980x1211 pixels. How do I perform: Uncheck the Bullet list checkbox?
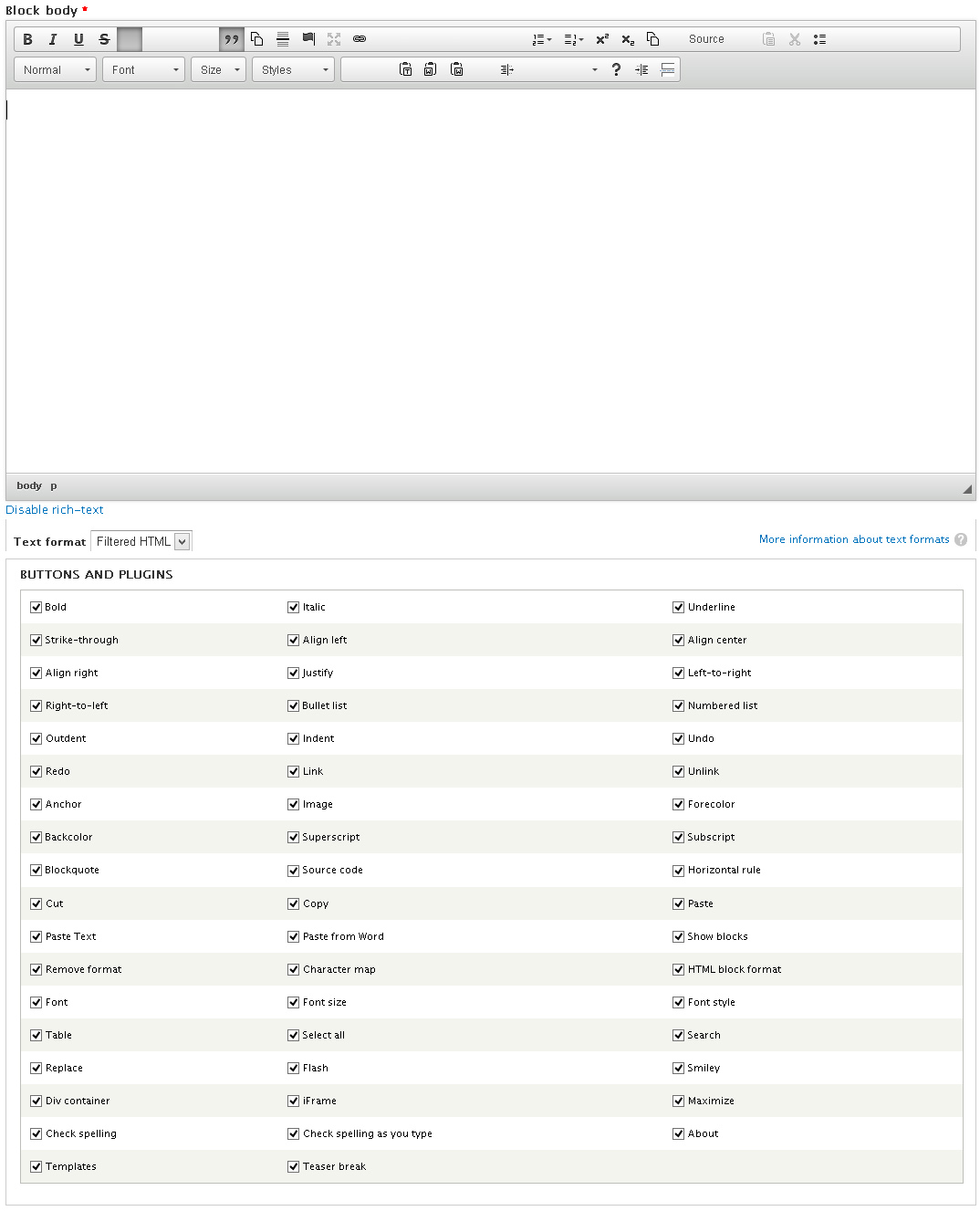click(294, 705)
